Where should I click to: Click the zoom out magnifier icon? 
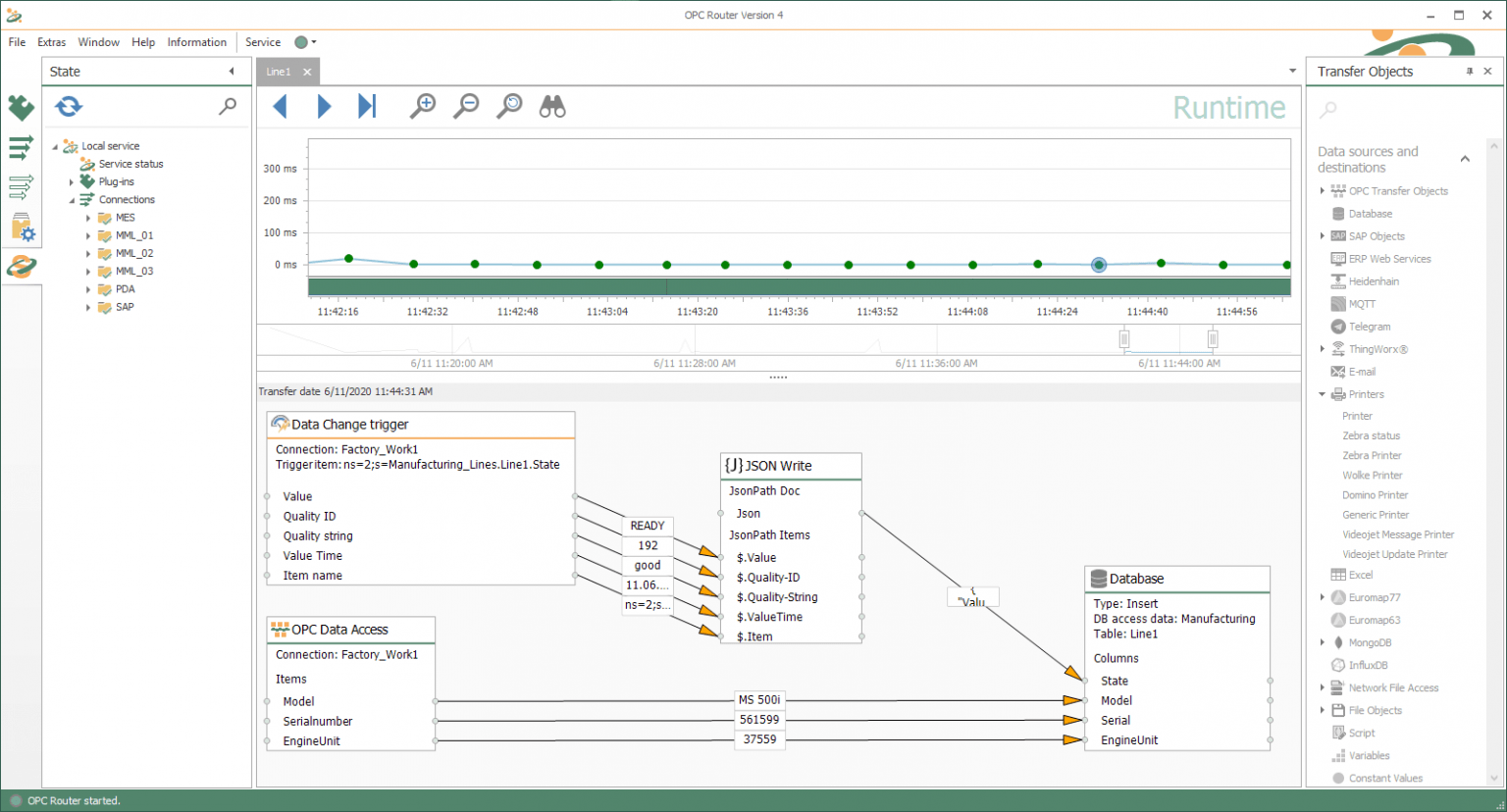click(466, 106)
